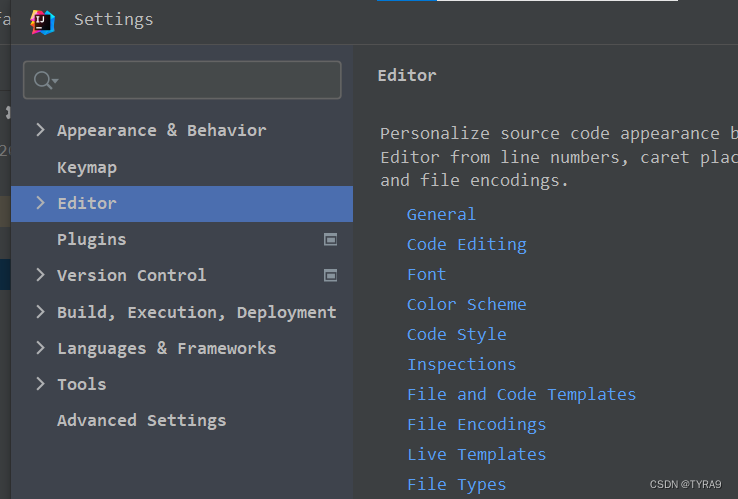
Task: Select Plugins in the settings tree
Action: click(x=91, y=239)
